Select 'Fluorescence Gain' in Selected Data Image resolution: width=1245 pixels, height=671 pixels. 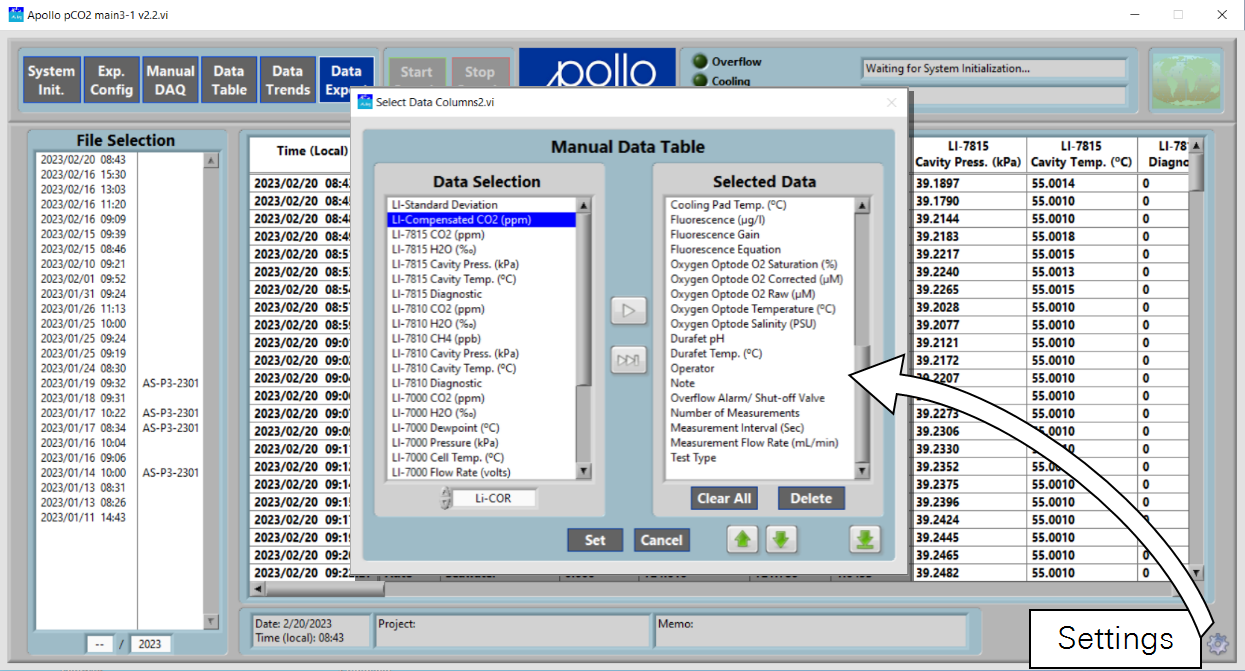click(x=761, y=235)
